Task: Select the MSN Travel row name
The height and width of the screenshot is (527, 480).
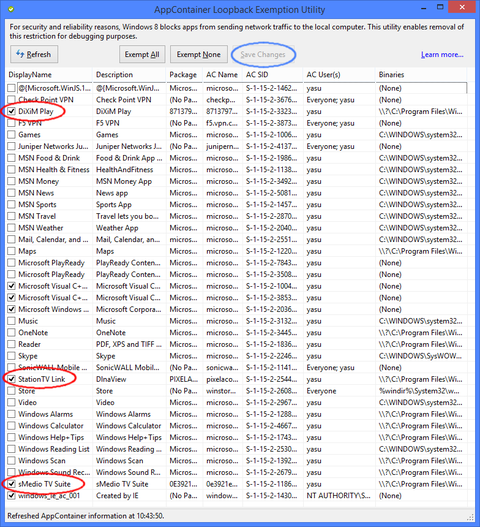Action: point(37,216)
